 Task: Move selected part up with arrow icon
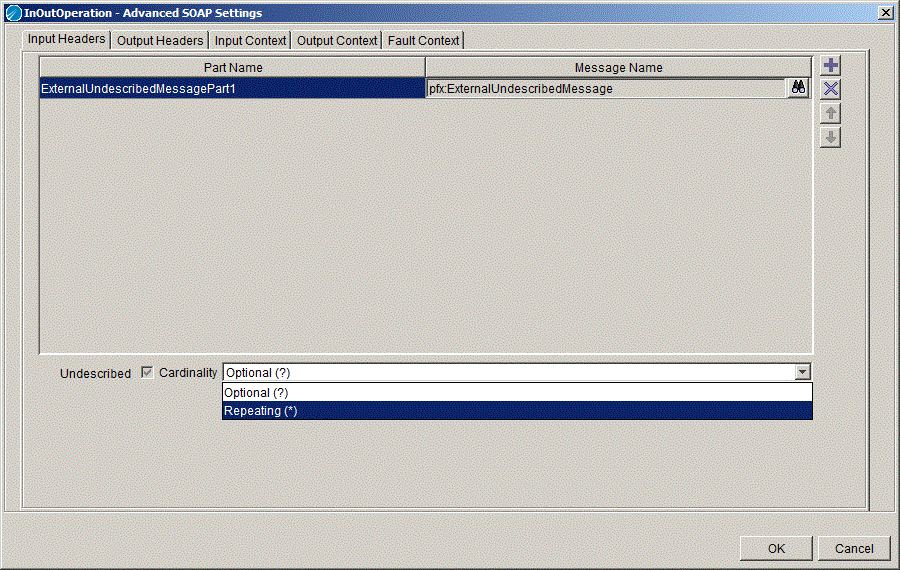pos(830,113)
